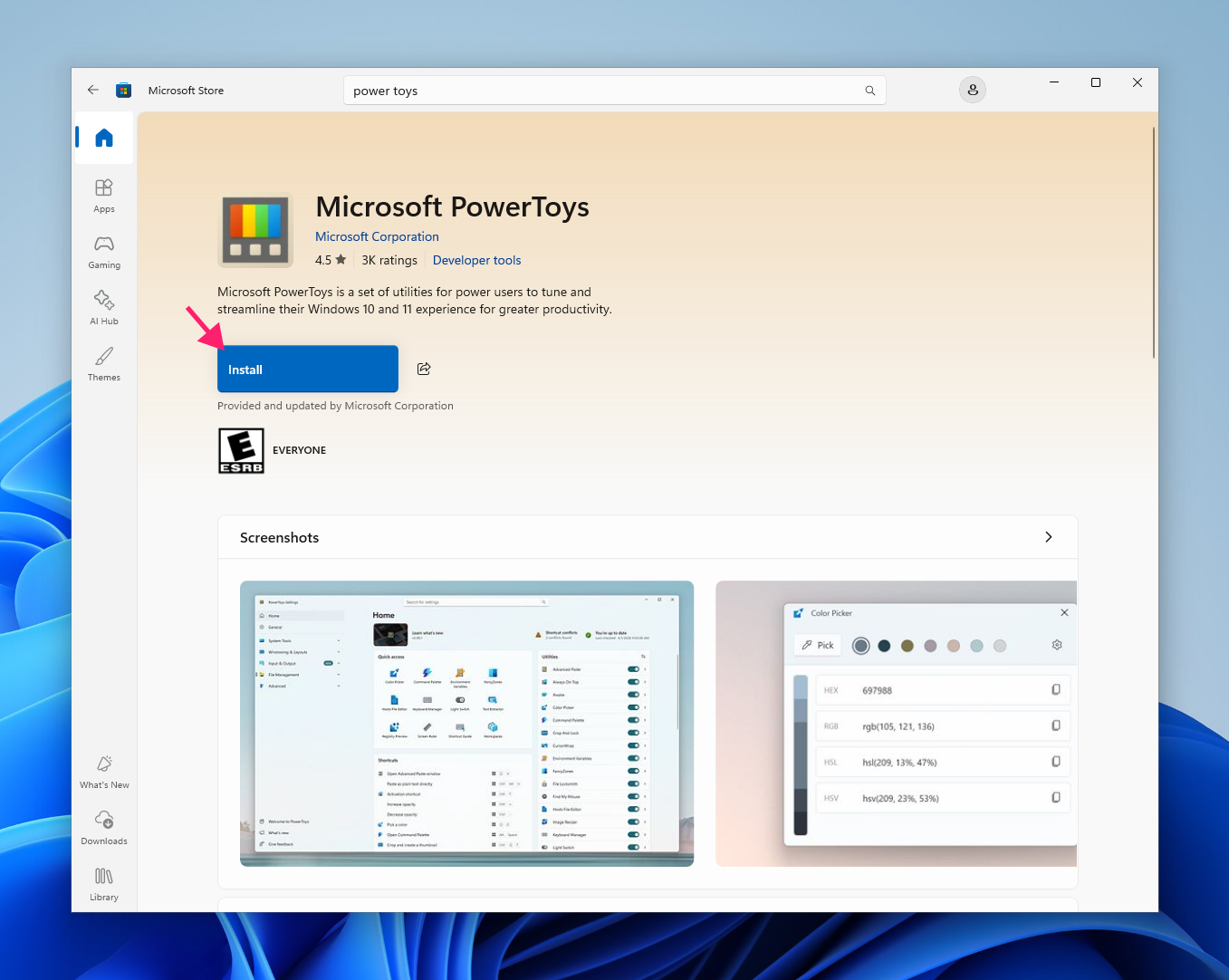This screenshot has height=980, width=1229.
Task: Click the ESRB Everyone rating badge
Action: point(241,451)
